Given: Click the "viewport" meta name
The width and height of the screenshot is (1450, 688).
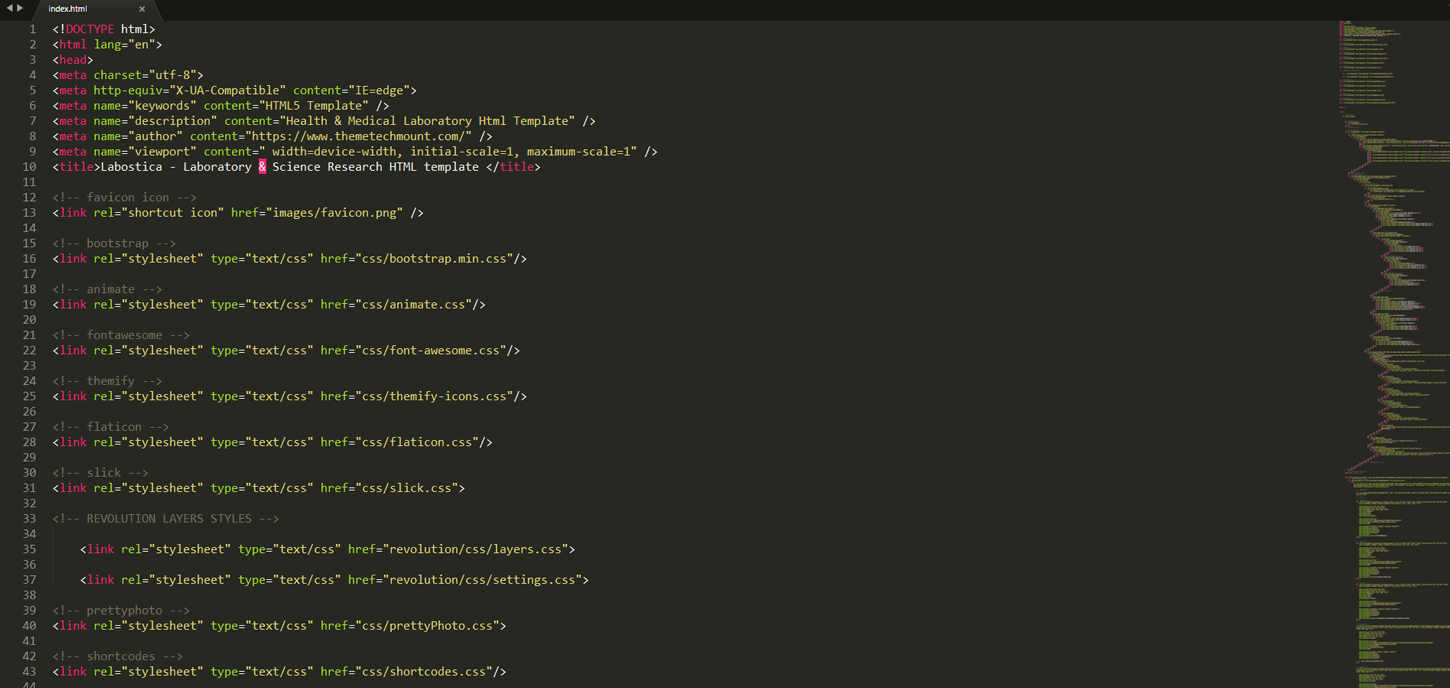Looking at the screenshot, I should 162,151.
